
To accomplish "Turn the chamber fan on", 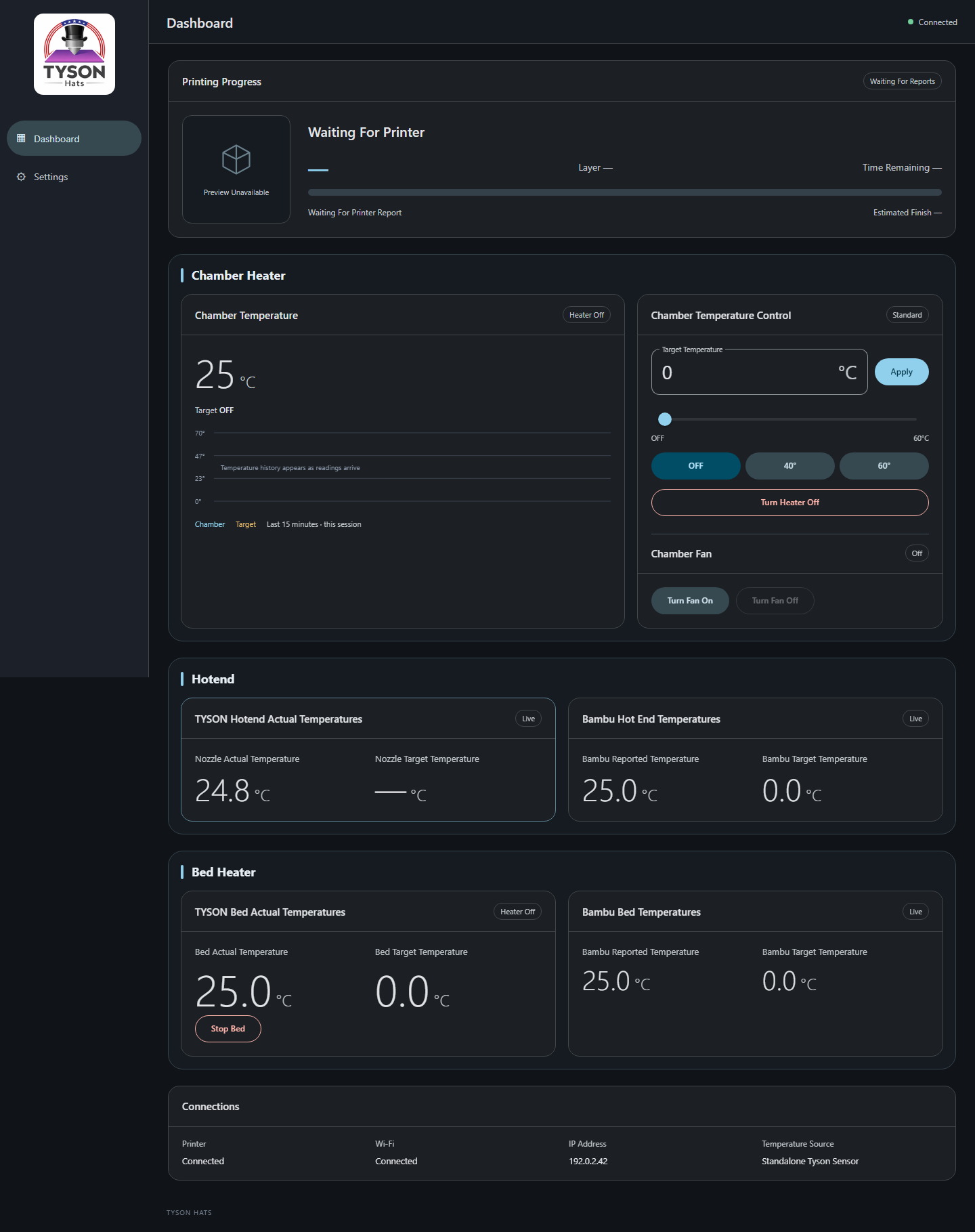I will click(690, 601).
